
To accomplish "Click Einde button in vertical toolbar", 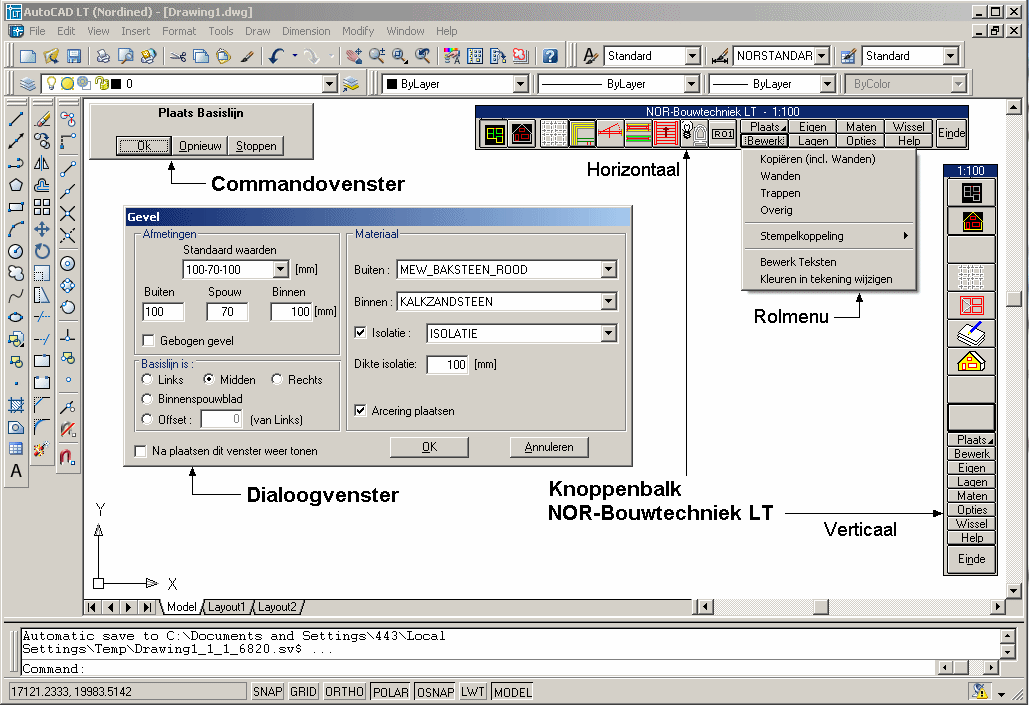I will pos(971,559).
